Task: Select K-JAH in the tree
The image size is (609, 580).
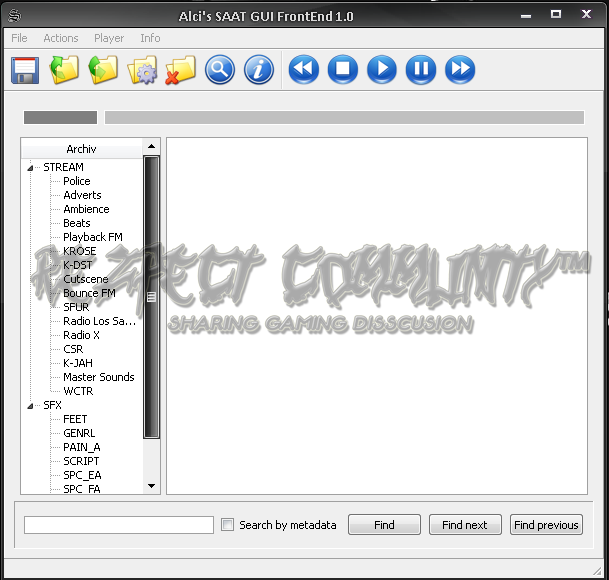Action: (78, 363)
